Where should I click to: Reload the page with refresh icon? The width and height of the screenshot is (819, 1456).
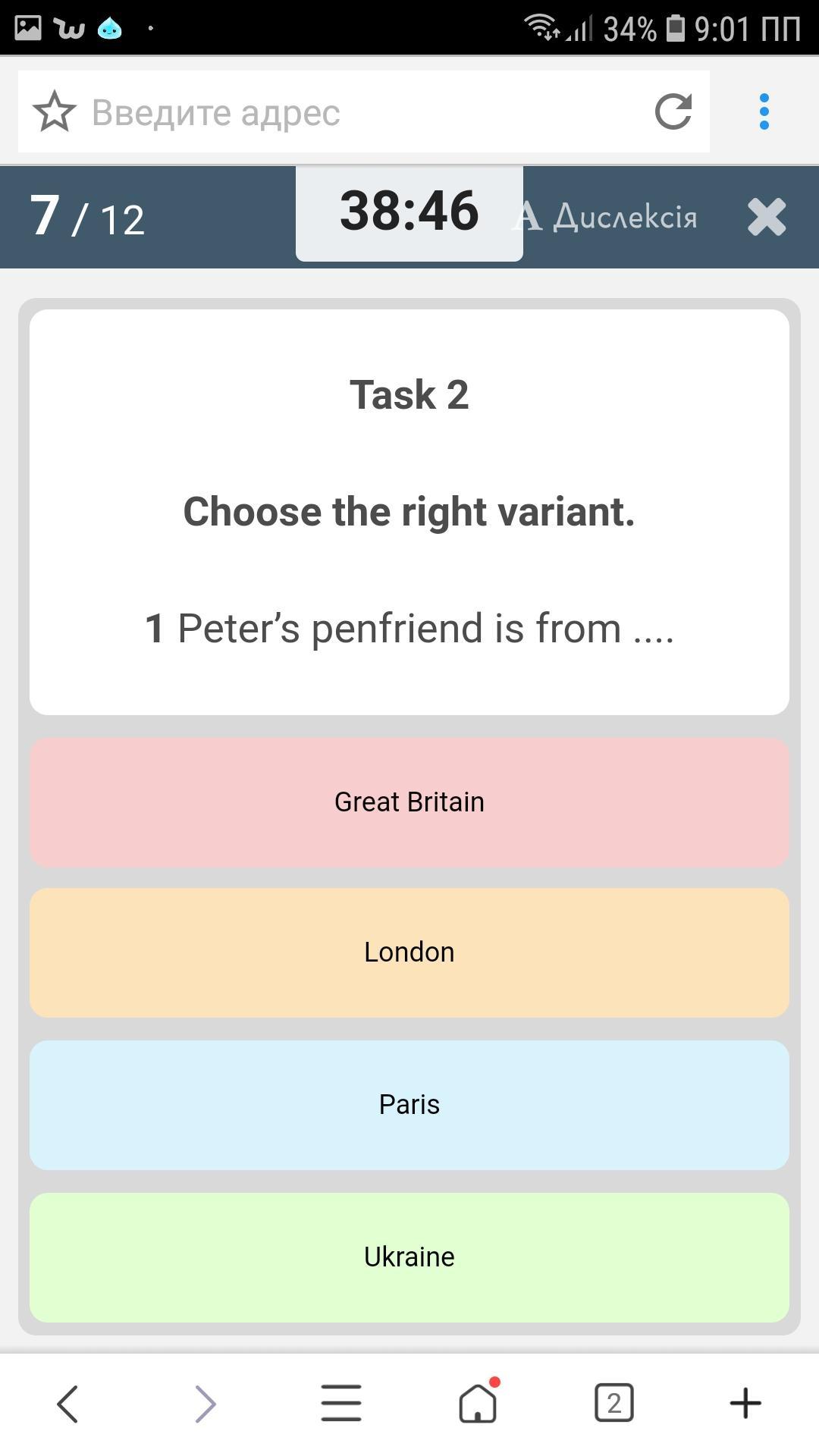673,112
